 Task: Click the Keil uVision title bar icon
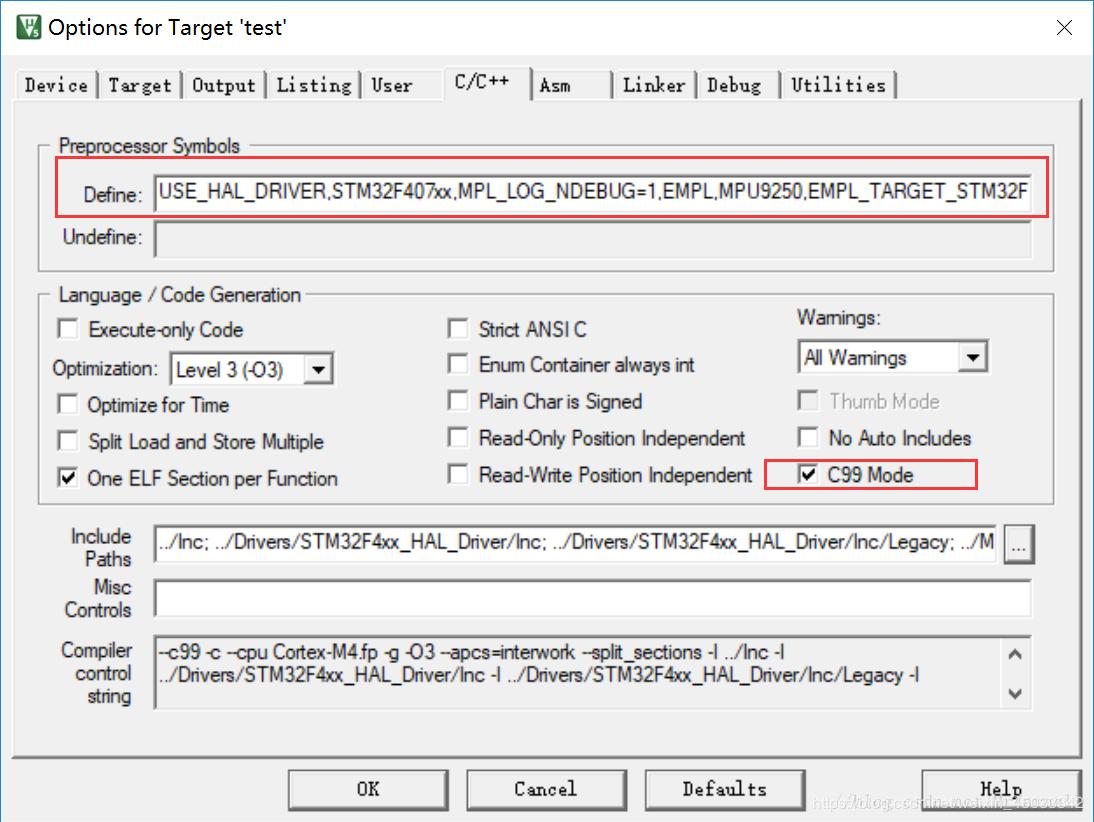pyautogui.click(x=27, y=27)
